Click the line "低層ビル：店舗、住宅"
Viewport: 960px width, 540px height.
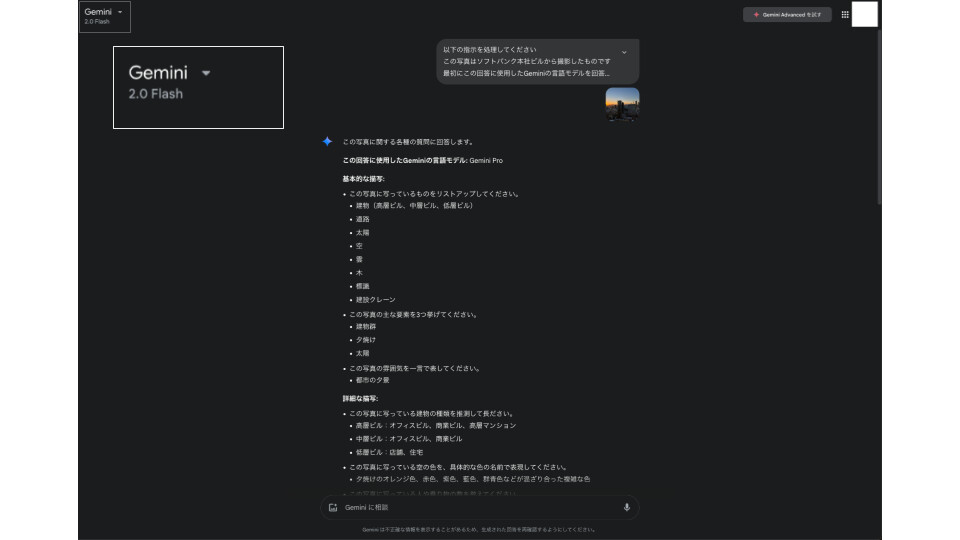pos(389,452)
